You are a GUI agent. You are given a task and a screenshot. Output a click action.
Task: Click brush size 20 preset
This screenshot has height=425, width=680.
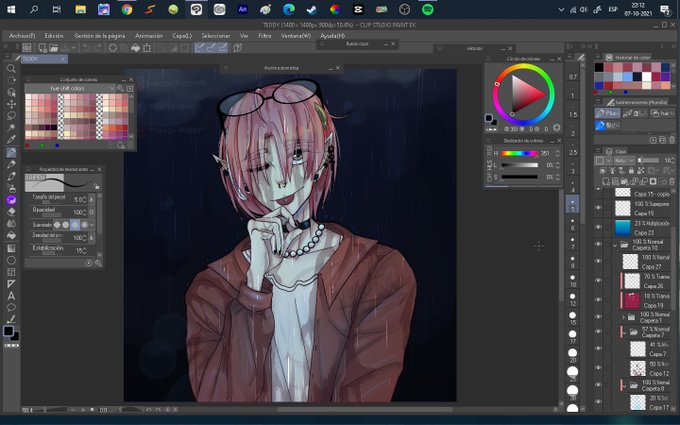[x=572, y=353]
